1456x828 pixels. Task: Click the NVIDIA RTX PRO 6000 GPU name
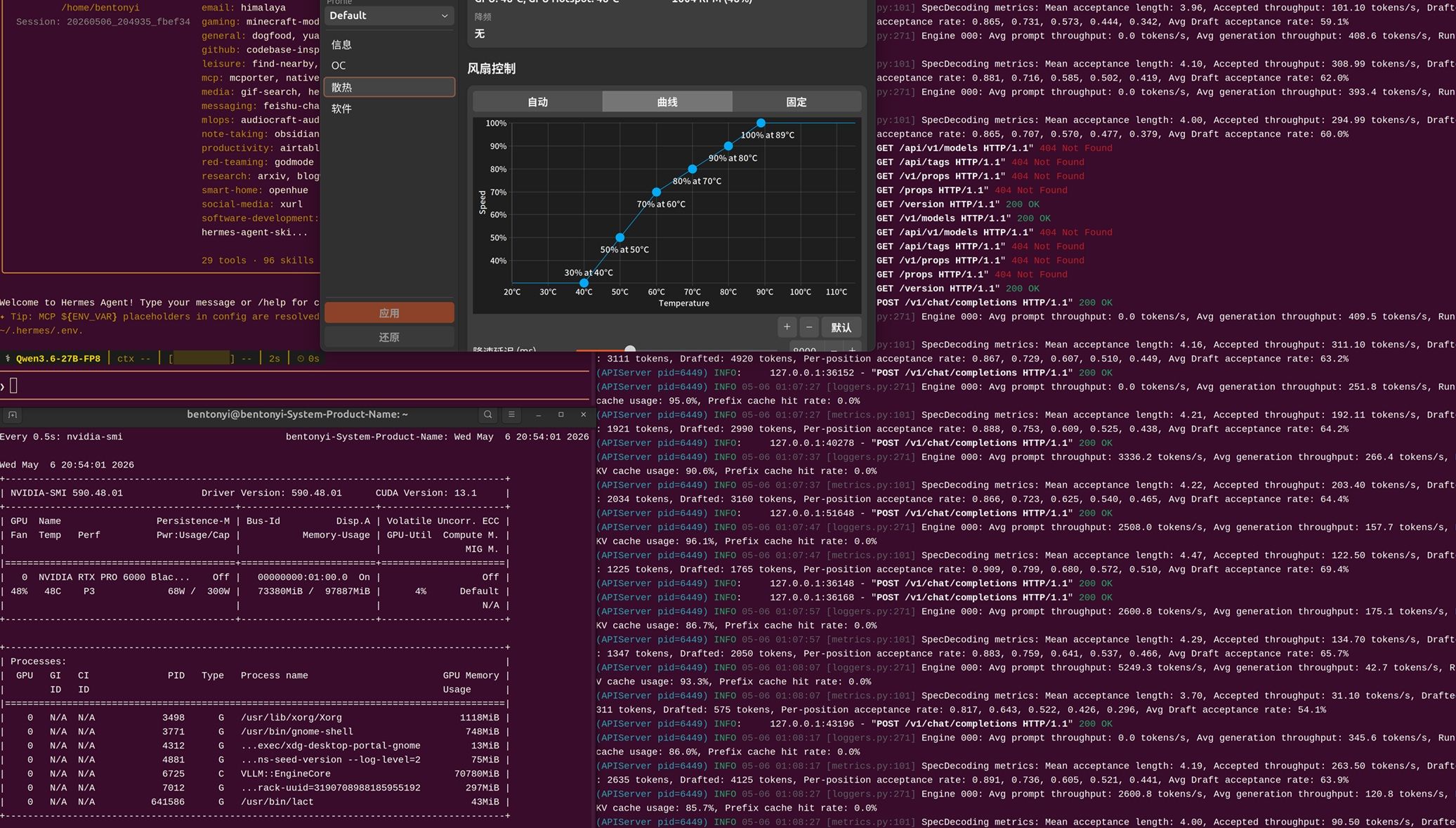coord(114,577)
